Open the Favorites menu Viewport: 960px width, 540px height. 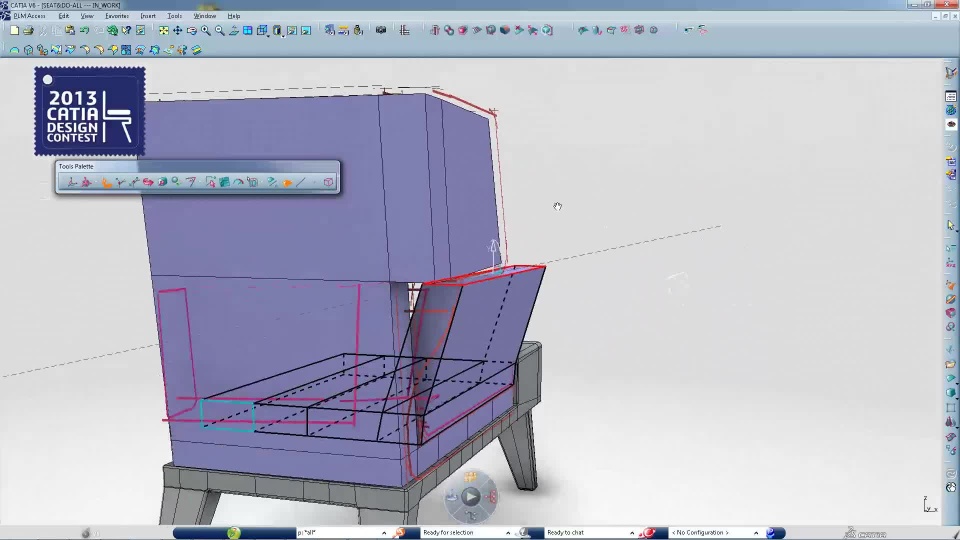point(117,16)
